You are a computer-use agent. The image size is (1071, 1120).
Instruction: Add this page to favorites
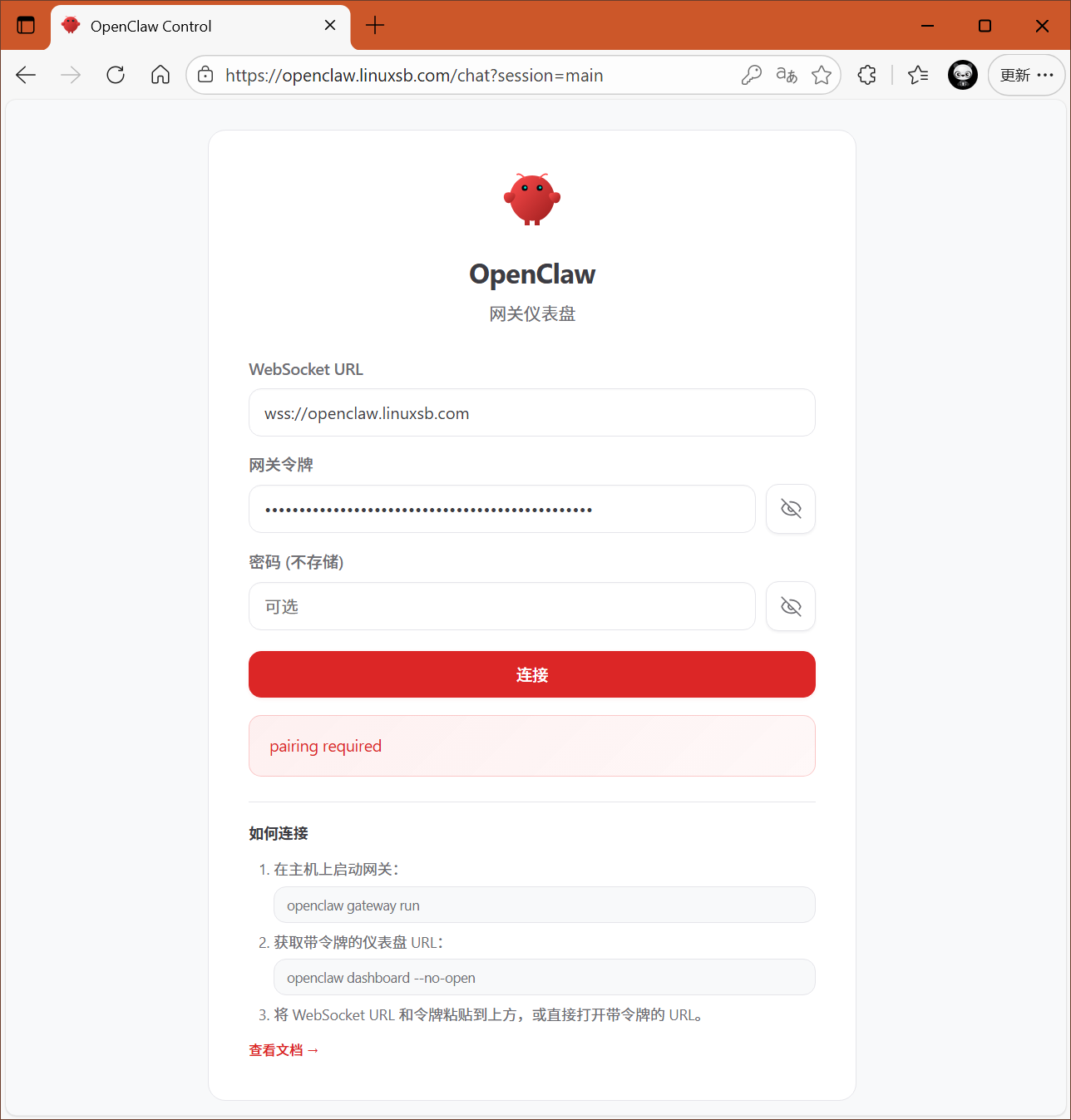click(x=822, y=76)
